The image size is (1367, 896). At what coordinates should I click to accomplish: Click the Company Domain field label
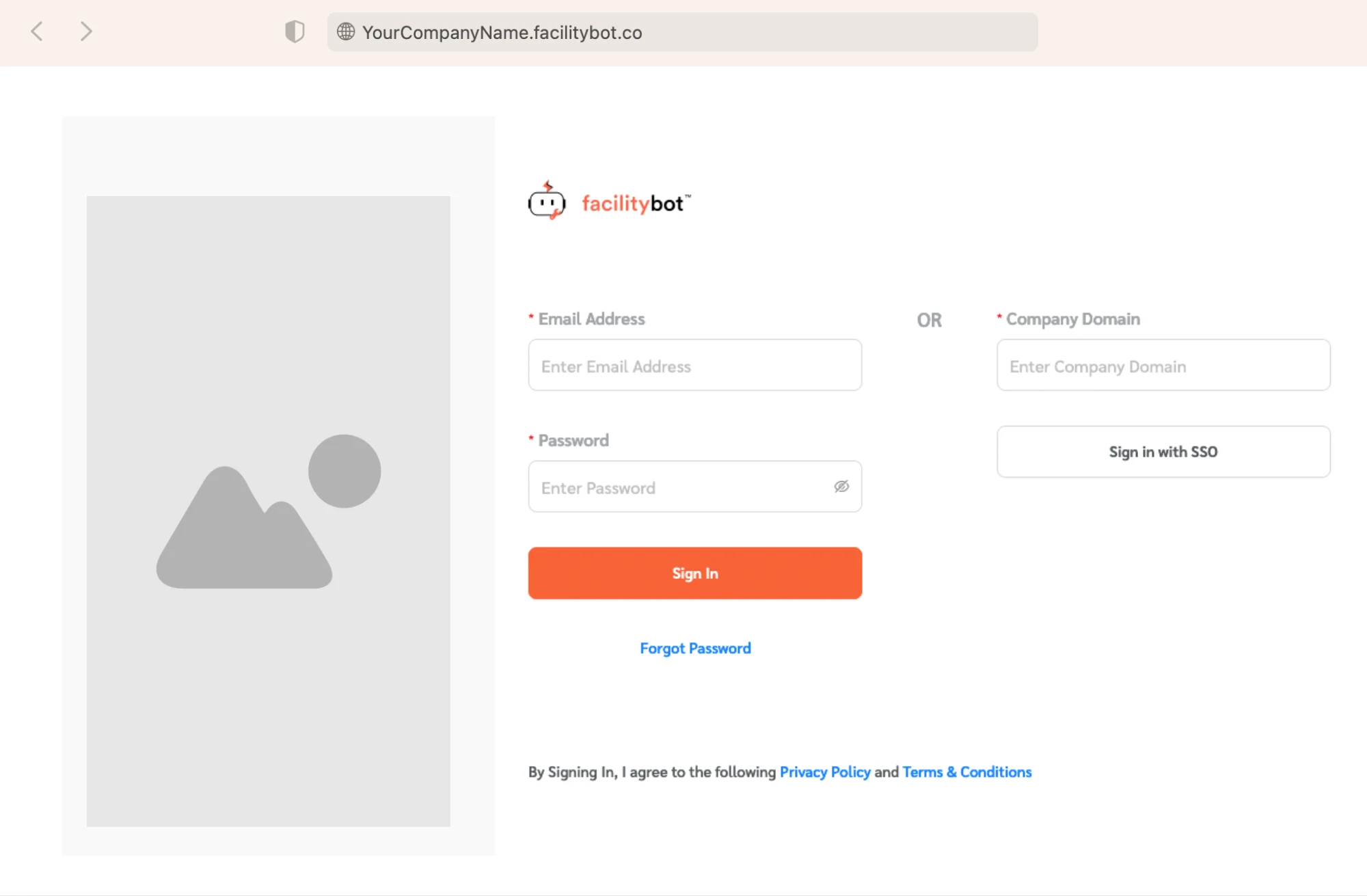(x=1072, y=319)
